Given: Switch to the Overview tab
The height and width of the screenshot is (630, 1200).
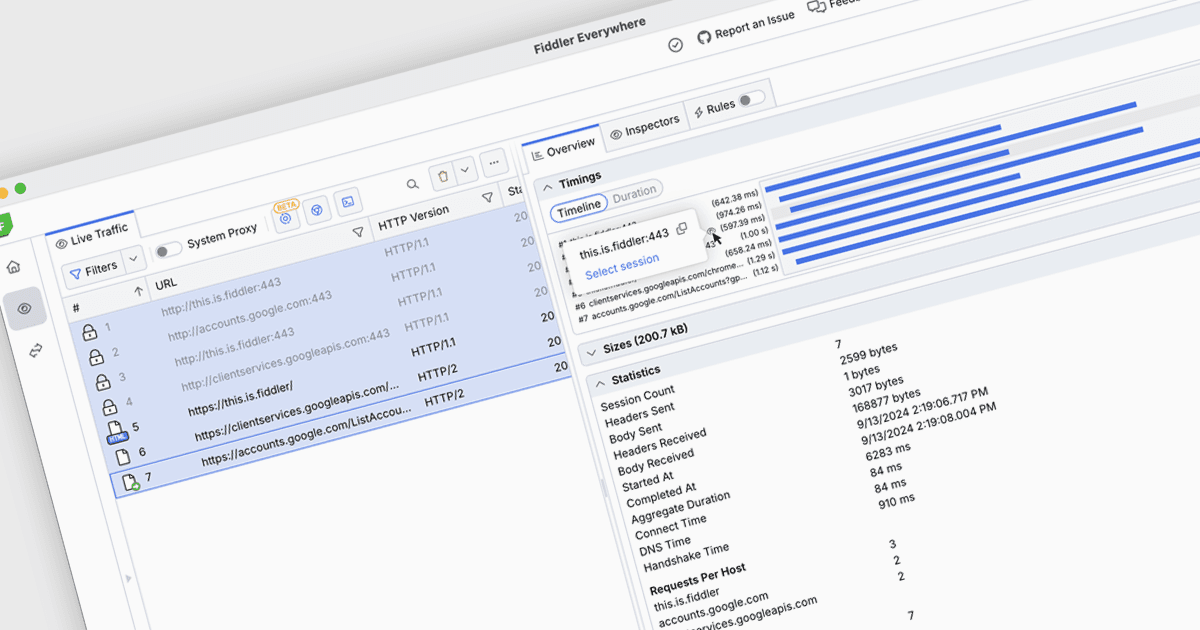Looking at the screenshot, I should click(563, 149).
